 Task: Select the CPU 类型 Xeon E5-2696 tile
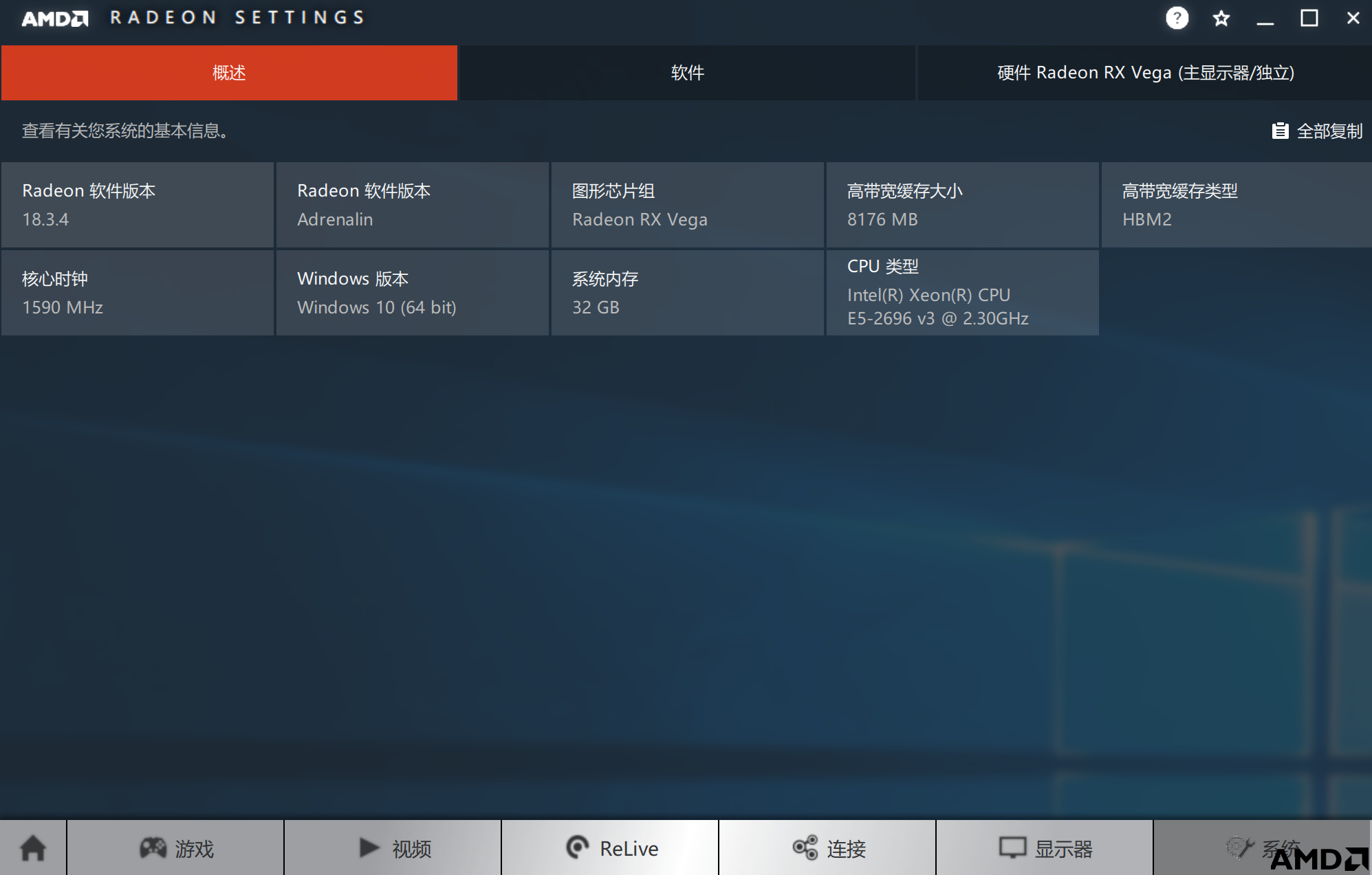(x=963, y=293)
